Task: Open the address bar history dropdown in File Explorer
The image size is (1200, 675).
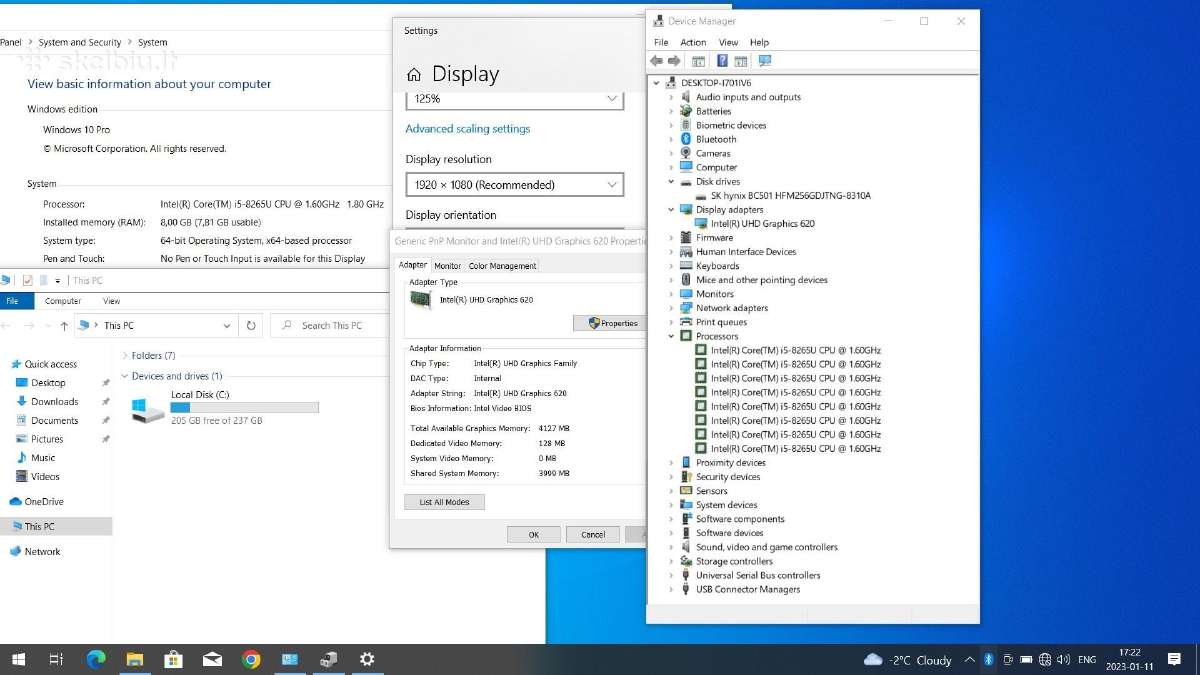Action: point(227,325)
